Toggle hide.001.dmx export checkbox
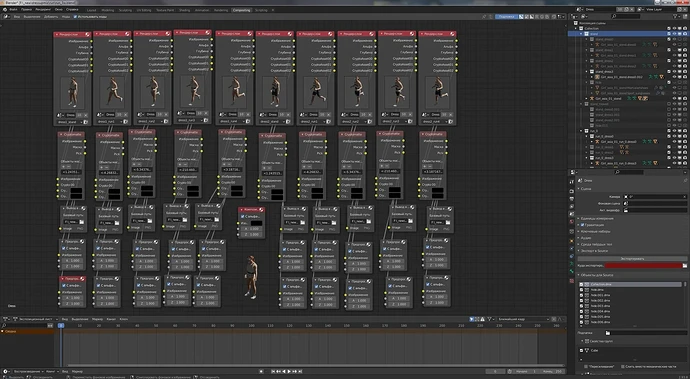The width and height of the screenshot is (690, 379). 581,295
